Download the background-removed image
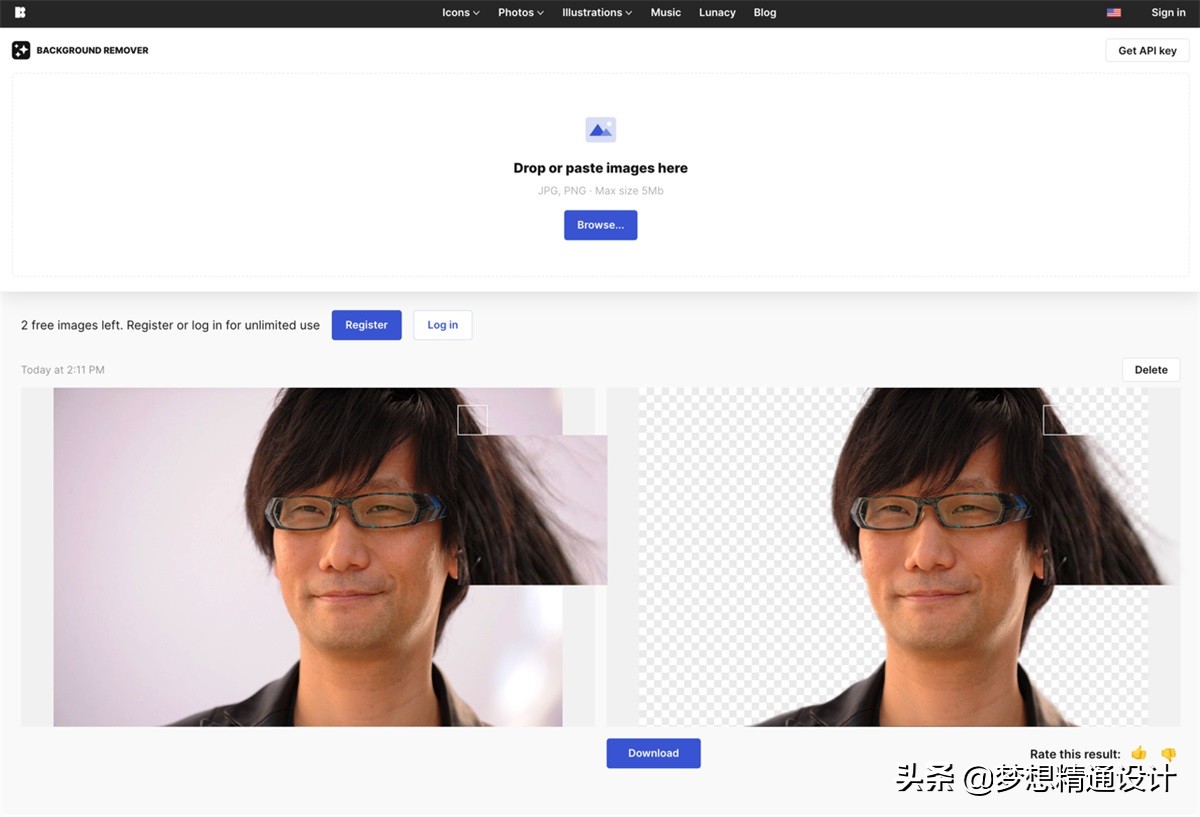Image resolution: width=1200 pixels, height=817 pixels. coord(653,753)
